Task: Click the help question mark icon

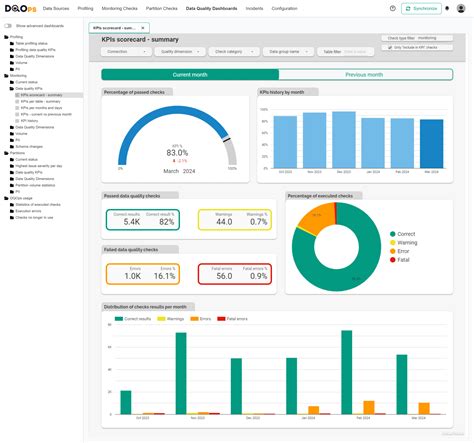Action: pyautogui.click(x=393, y=8)
